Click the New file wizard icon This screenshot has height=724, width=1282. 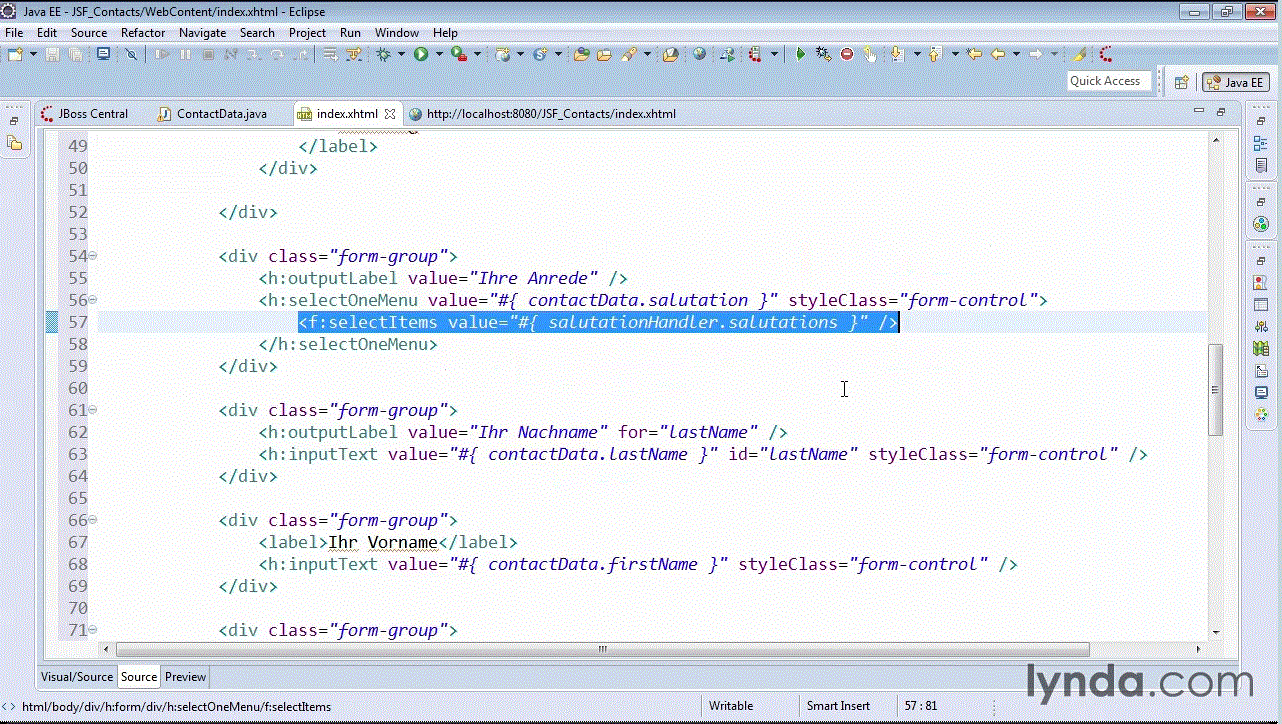point(14,54)
